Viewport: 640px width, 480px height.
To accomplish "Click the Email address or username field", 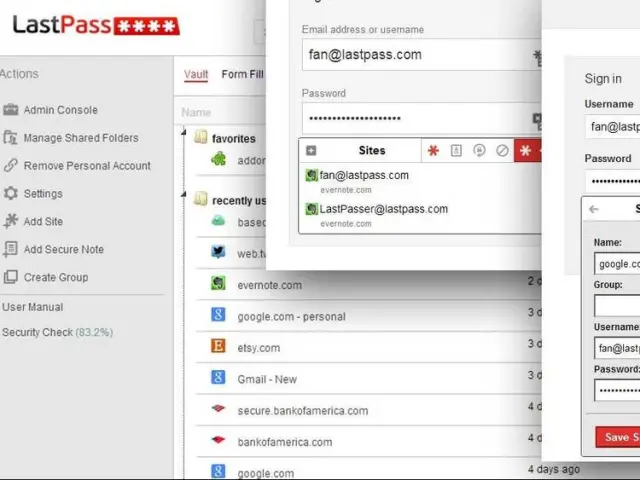I will [422, 55].
